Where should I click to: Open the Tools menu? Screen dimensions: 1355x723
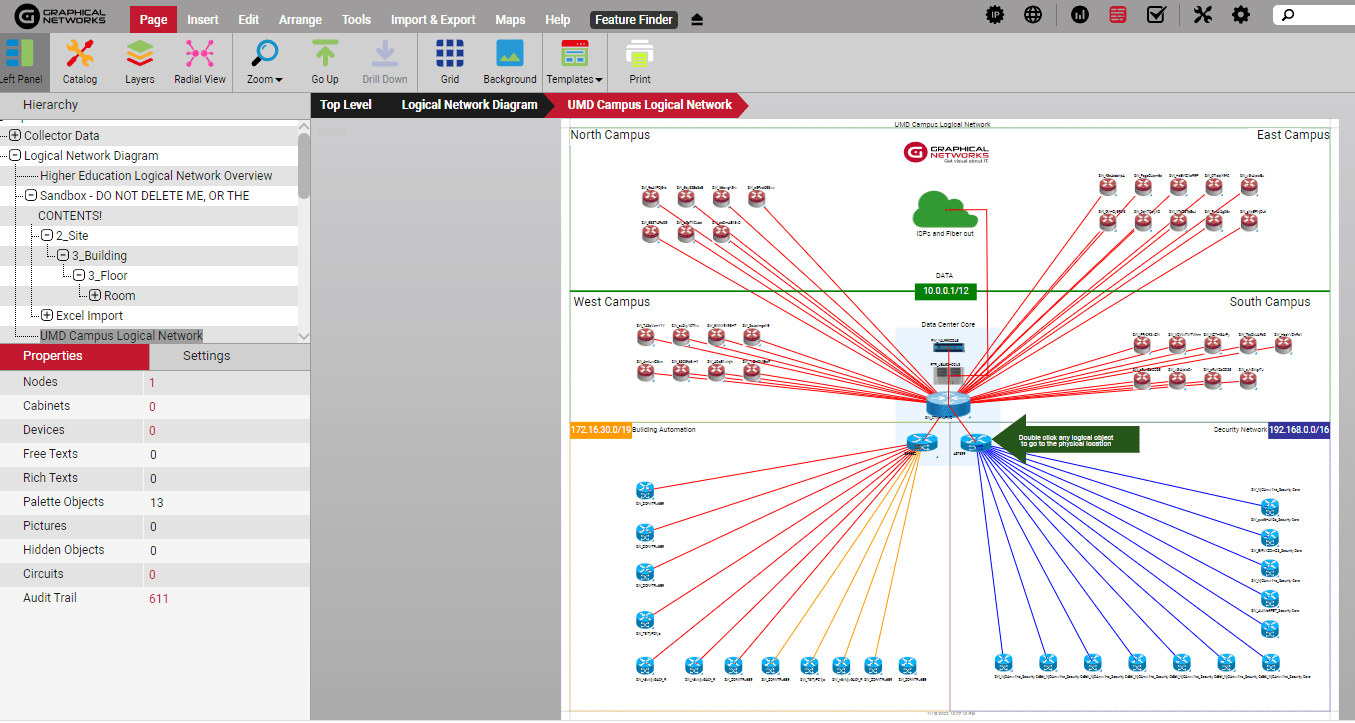pyautogui.click(x=356, y=19)
